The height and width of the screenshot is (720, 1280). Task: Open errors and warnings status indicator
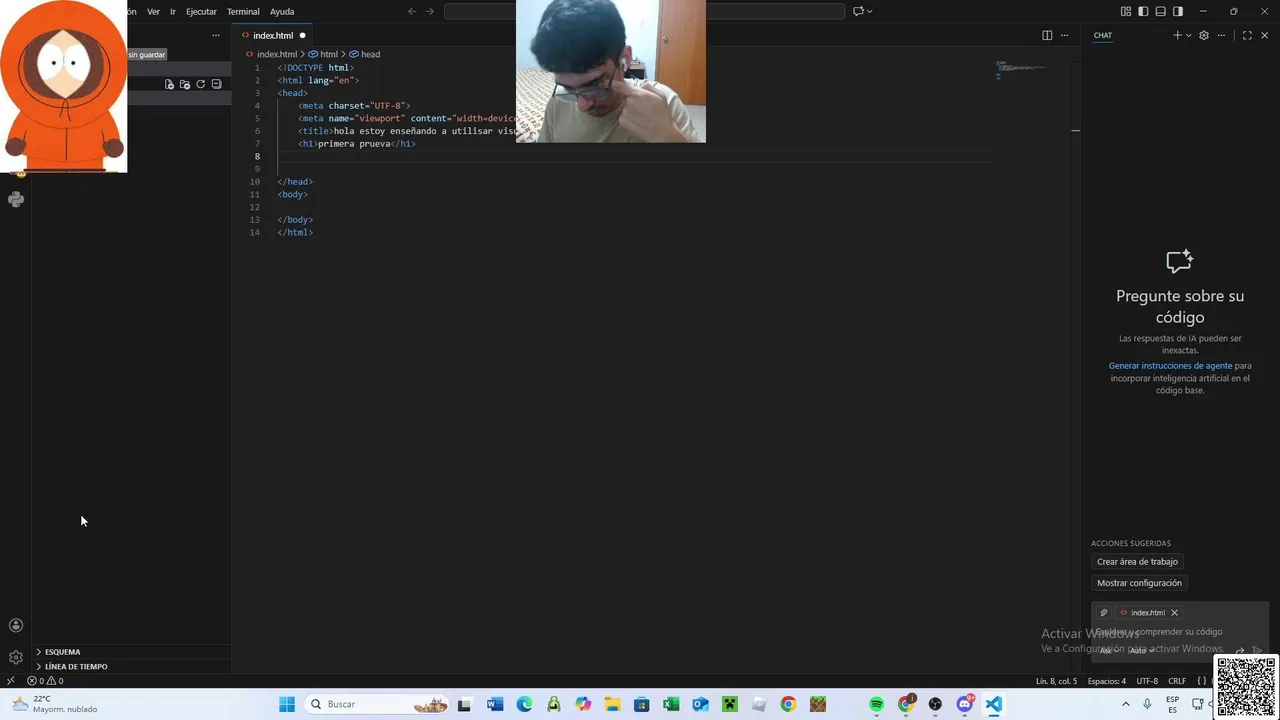(x=45, y=681)
